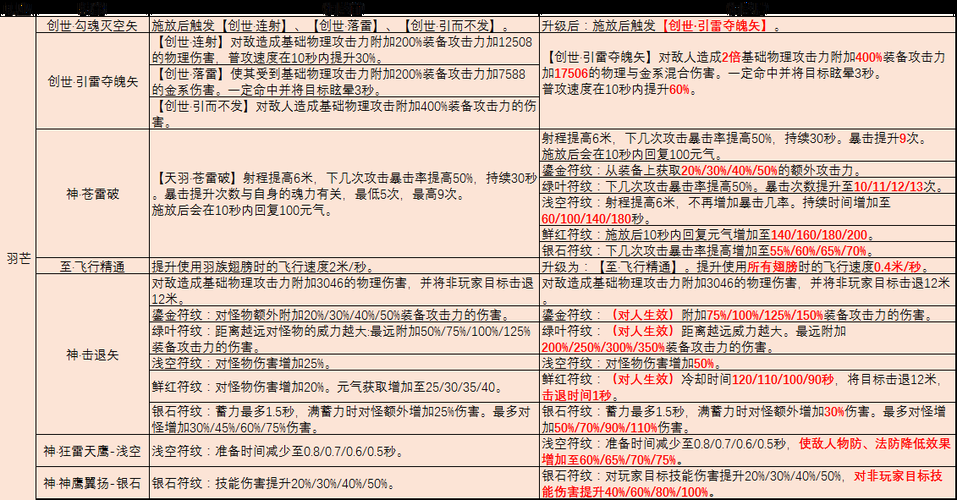Select the 银石符纹 cell with "30%/45%/60%/75%伤害"

click(344, 419)
